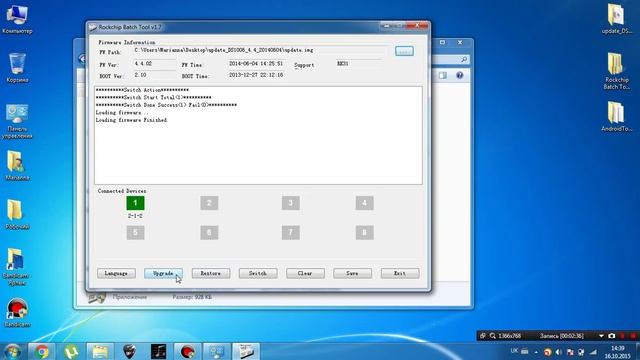The image size is (640, 360).
Task: Select green connected device slot 1
Action: (135, 203)
